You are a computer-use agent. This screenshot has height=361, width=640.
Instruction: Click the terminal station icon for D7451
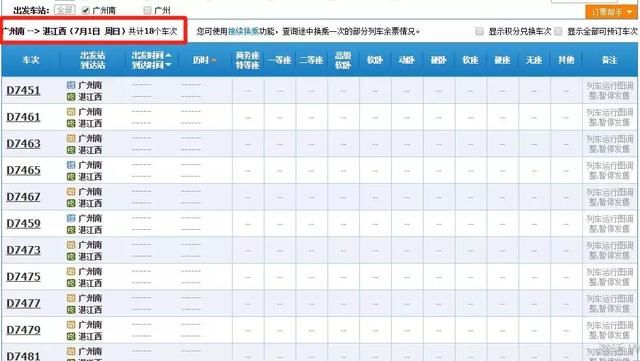coord(71,97)
